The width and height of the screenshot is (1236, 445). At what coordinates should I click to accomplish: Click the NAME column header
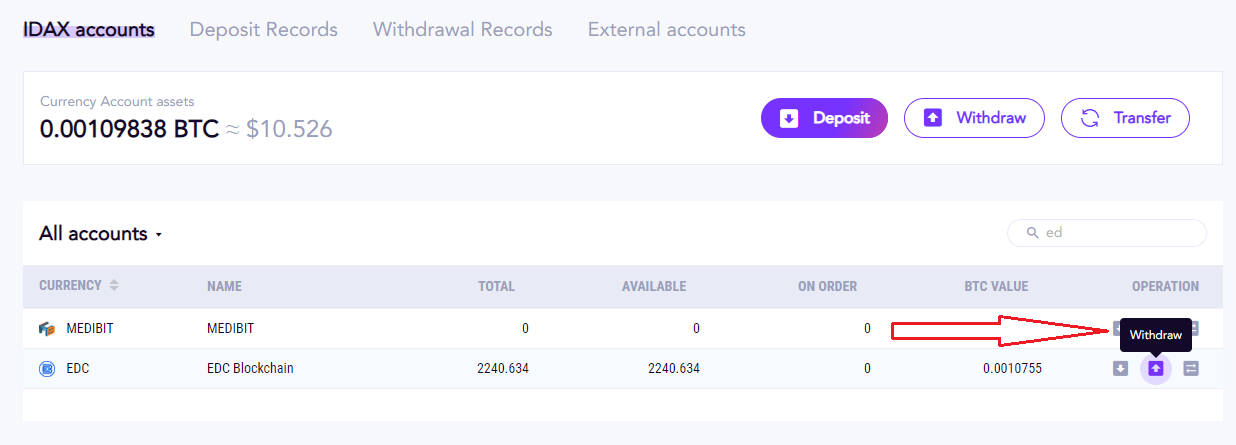225,286
